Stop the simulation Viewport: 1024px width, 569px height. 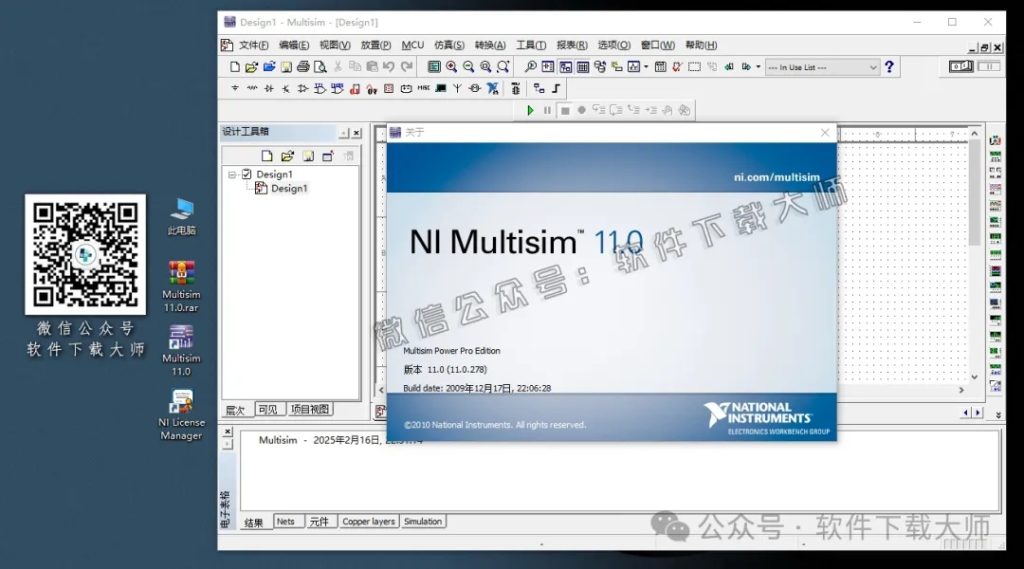[x=565, y=110]
